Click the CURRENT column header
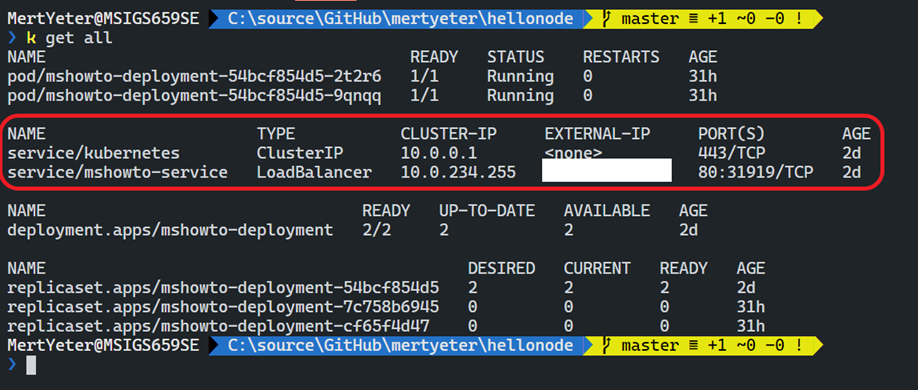This screenshot has height=390, width=918. click(597, 269)
